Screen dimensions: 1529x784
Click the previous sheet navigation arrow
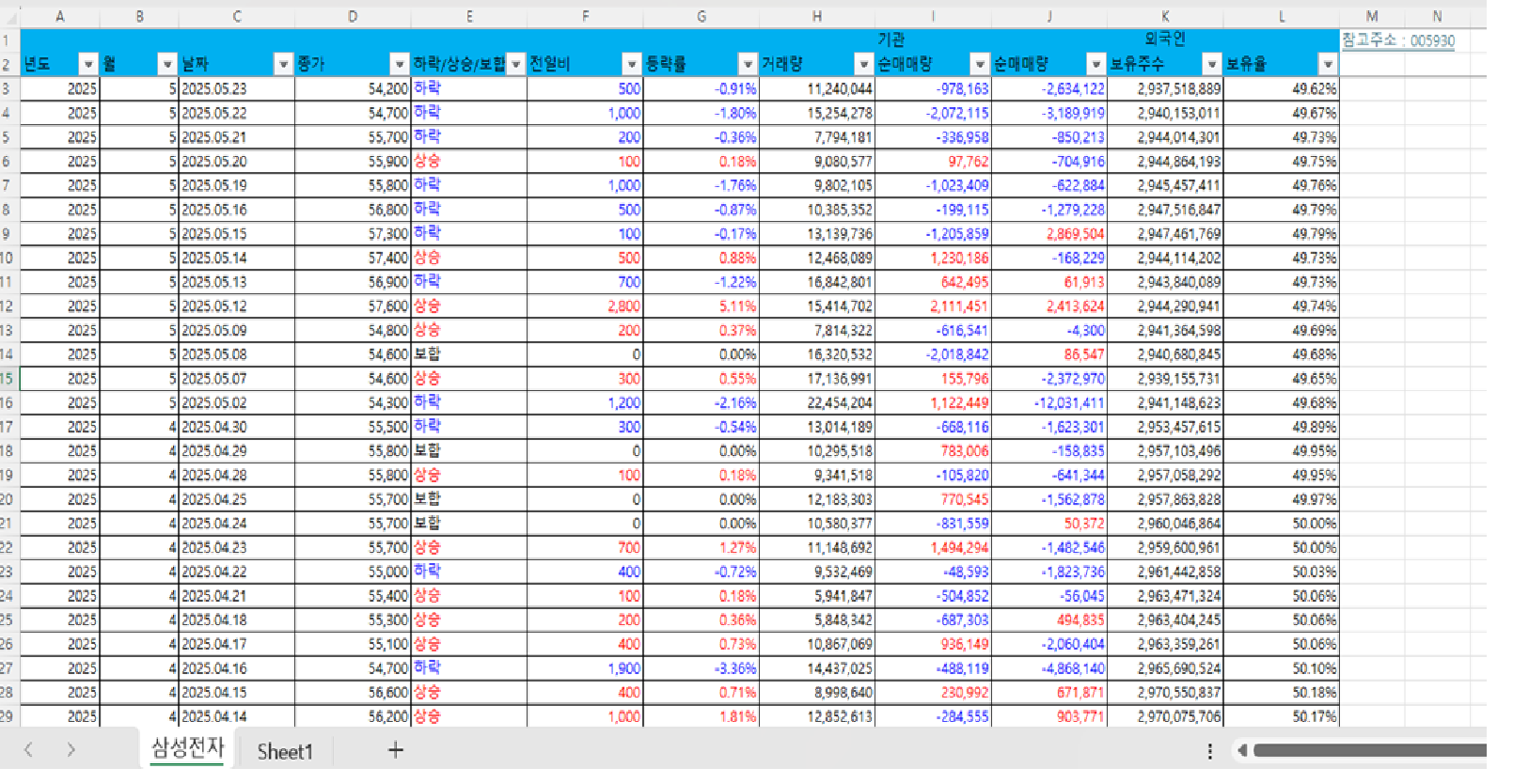pos(29,750)
